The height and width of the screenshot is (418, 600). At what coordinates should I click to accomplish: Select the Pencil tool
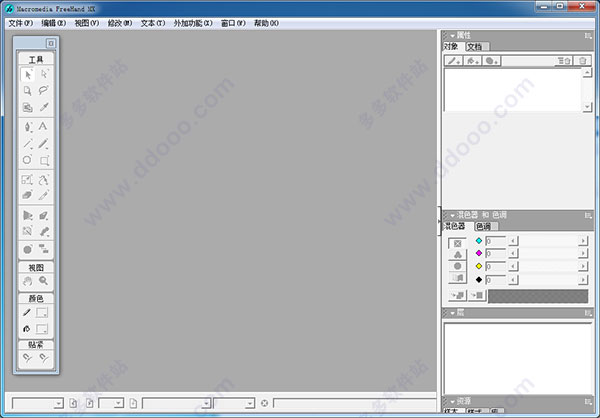[44, 144]
